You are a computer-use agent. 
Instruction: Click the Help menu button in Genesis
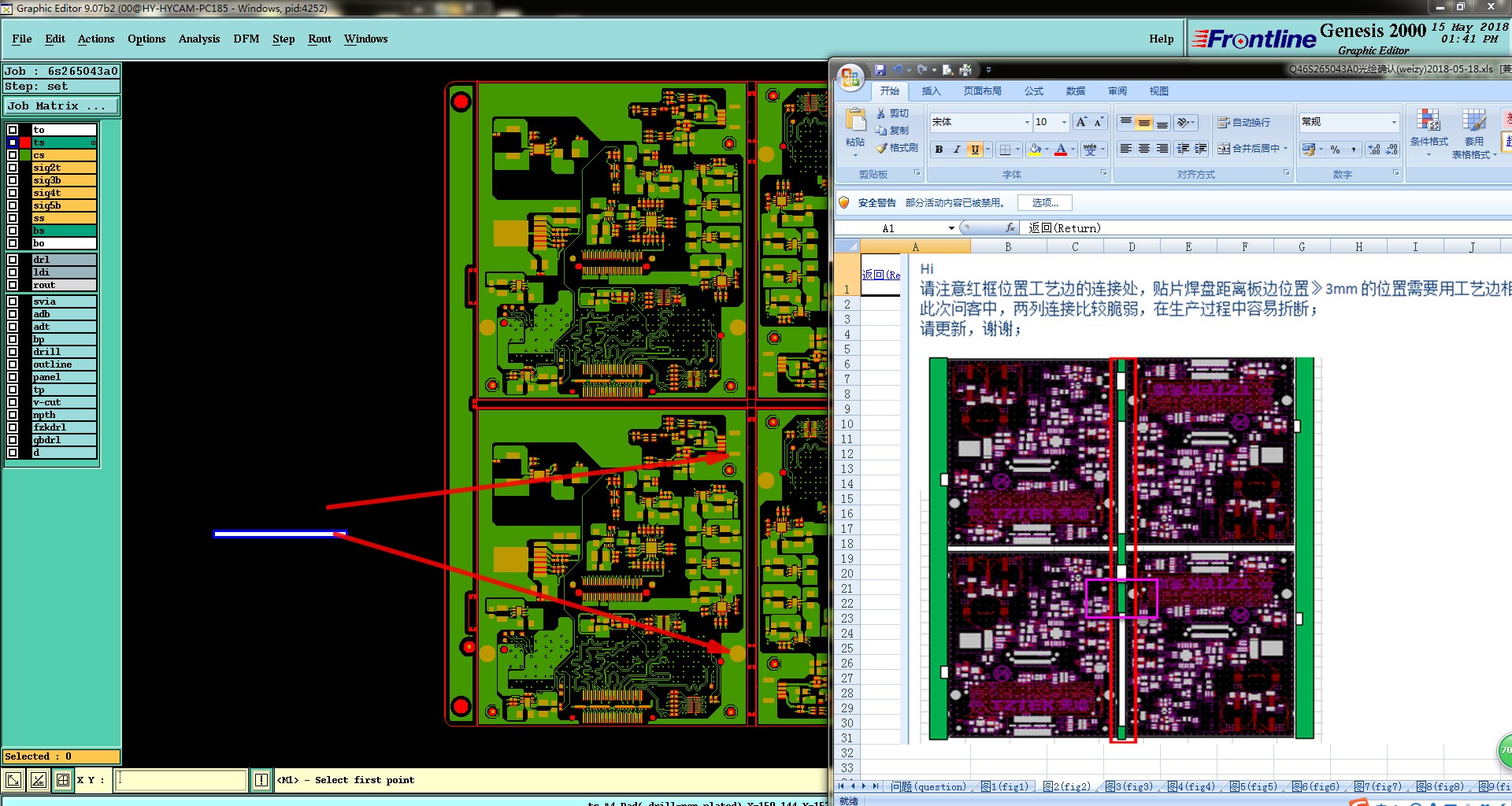tap(1161, 39)
